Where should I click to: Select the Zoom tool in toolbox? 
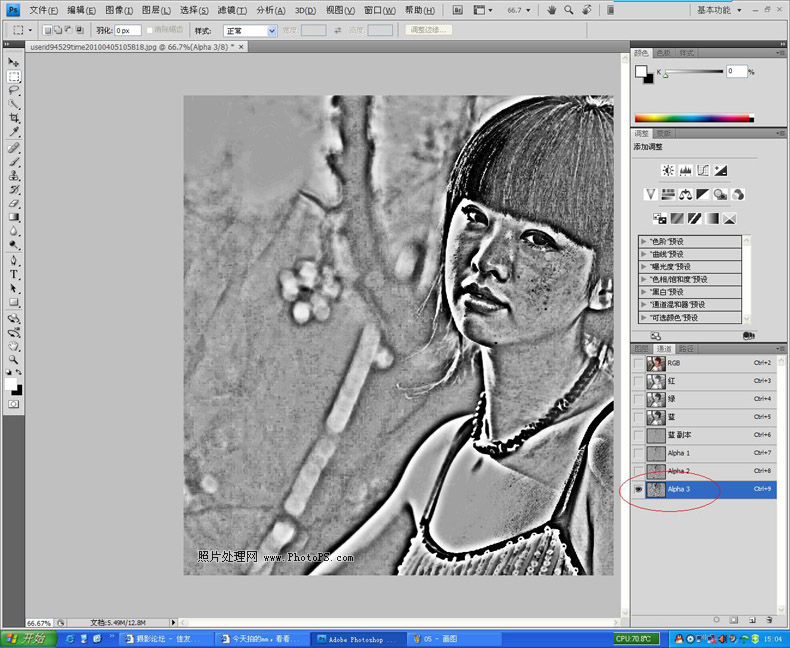point(14,360)
